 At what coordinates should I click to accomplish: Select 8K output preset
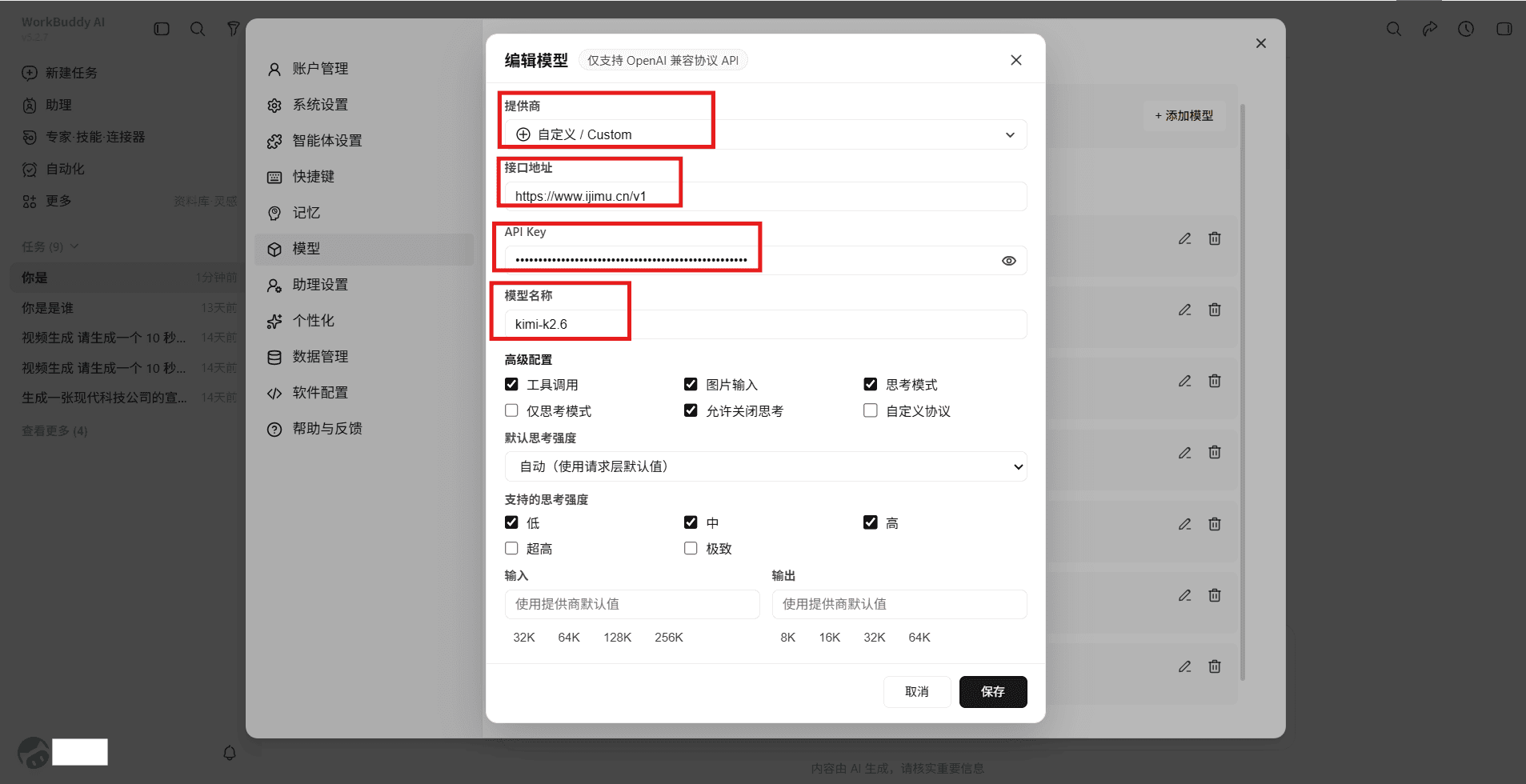(788, 638)
